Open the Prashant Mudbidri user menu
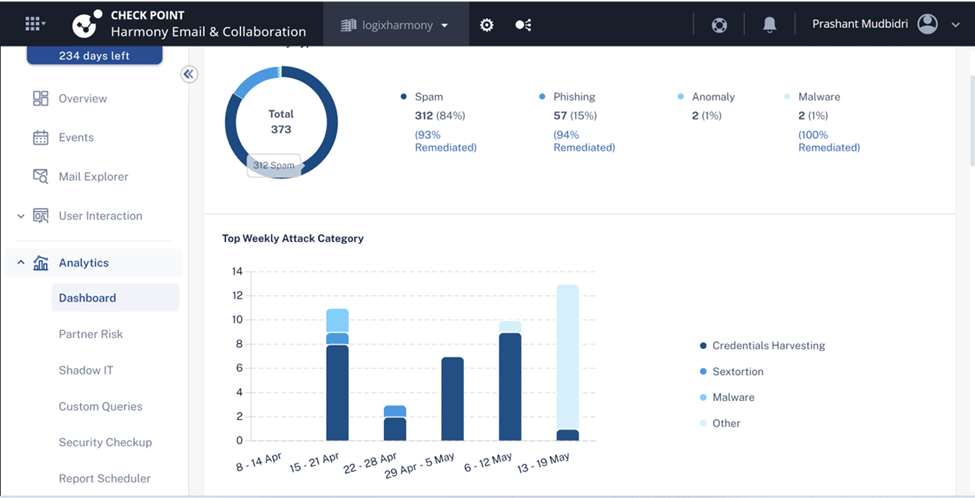Screen dimensions: 975x498 [x=885, y=24]
